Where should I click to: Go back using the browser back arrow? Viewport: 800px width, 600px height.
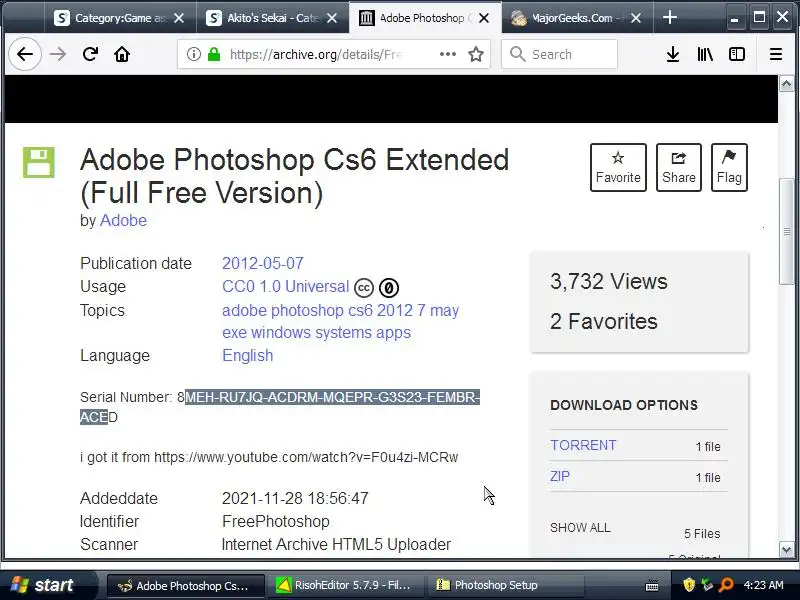click(24, 54)
